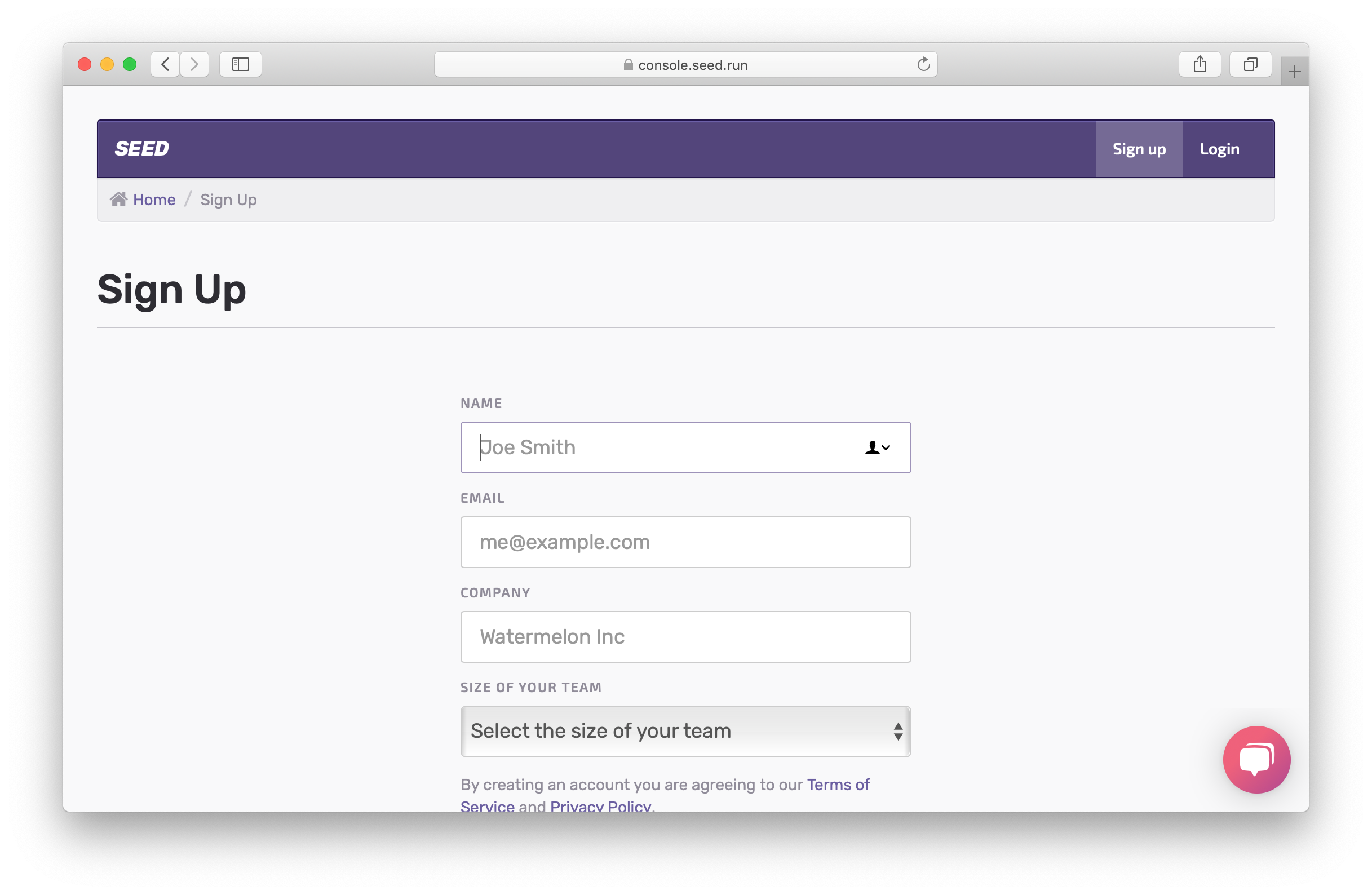Open the contact autofill dropdown in Name field
This screenshot has height=895, width=1372.
coord(878,448)
